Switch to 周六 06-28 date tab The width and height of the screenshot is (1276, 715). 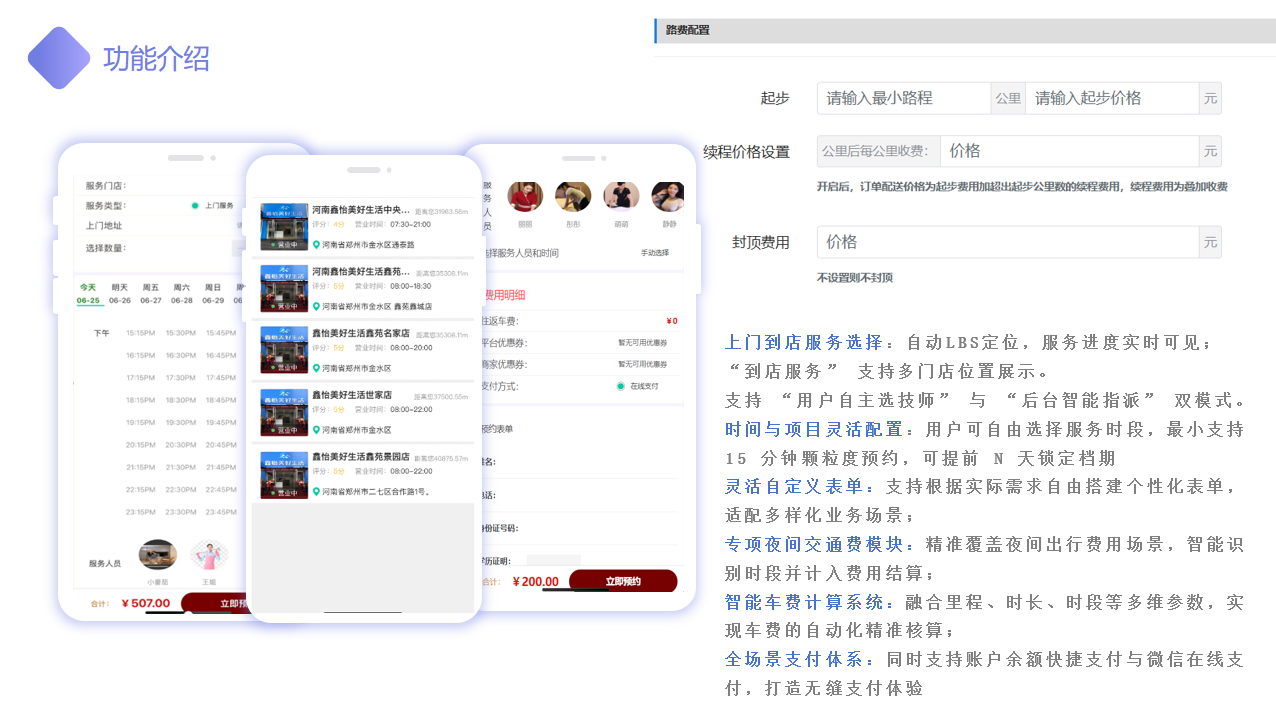182,294
